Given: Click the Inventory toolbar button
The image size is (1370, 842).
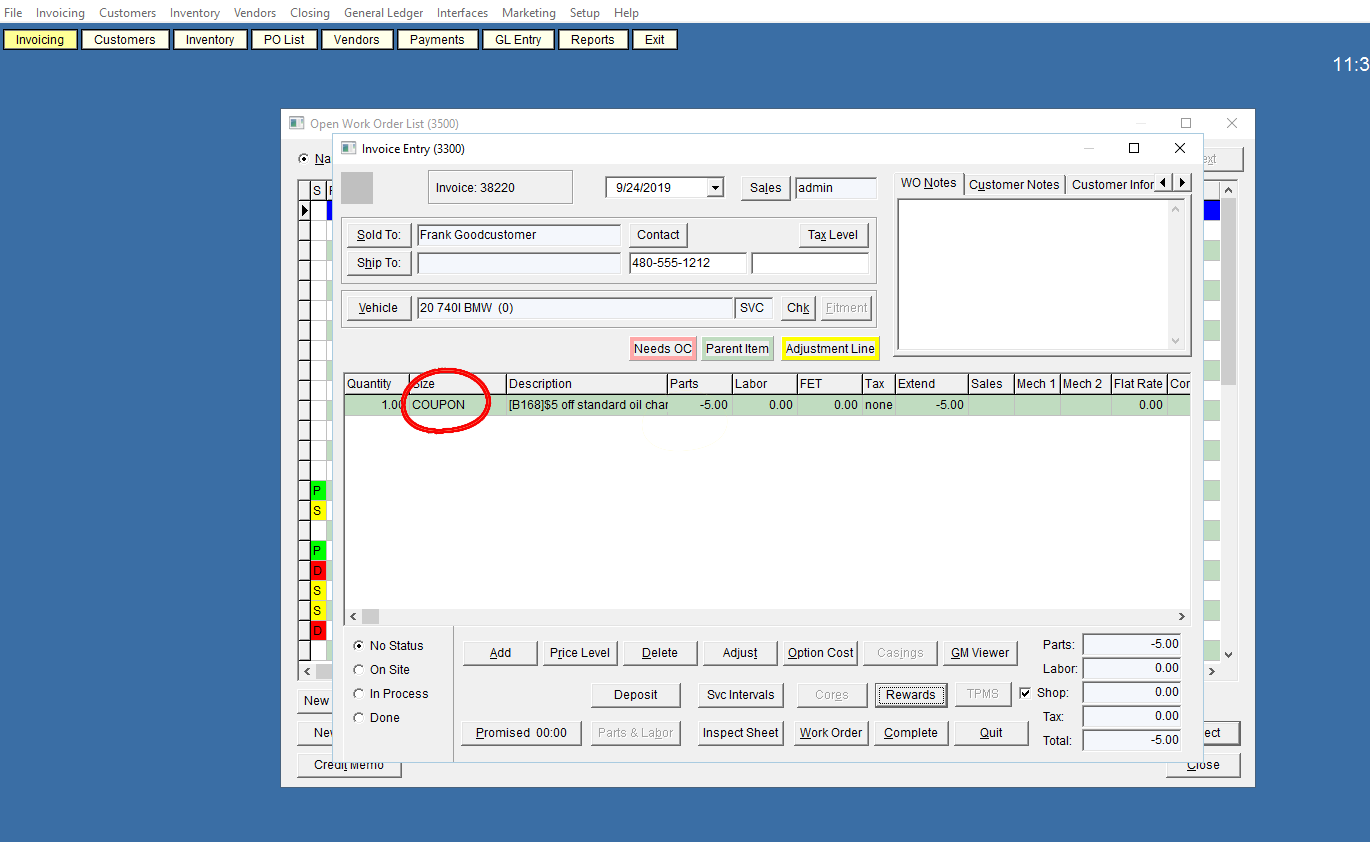Looking at the screenshot, I should 210,40.
